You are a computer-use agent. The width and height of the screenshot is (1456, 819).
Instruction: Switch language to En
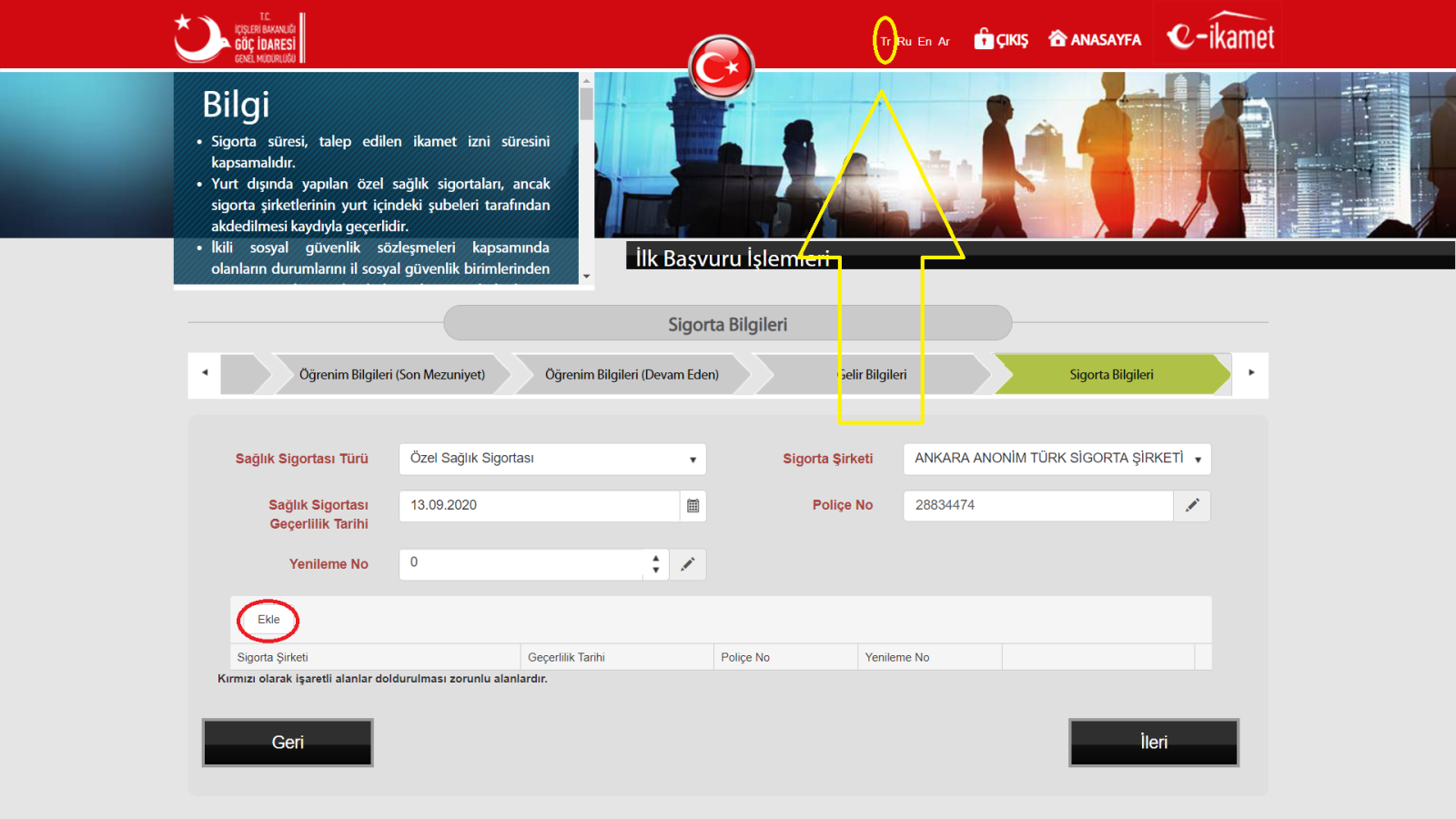pos(925,42)
